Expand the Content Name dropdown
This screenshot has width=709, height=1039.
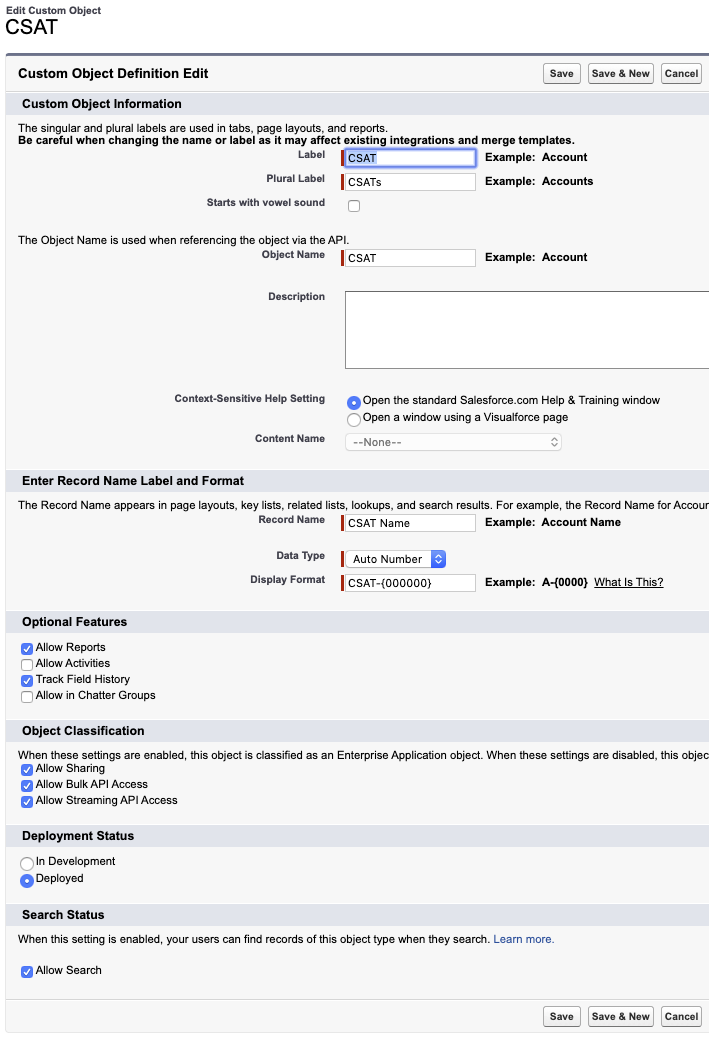pos(453,442)
